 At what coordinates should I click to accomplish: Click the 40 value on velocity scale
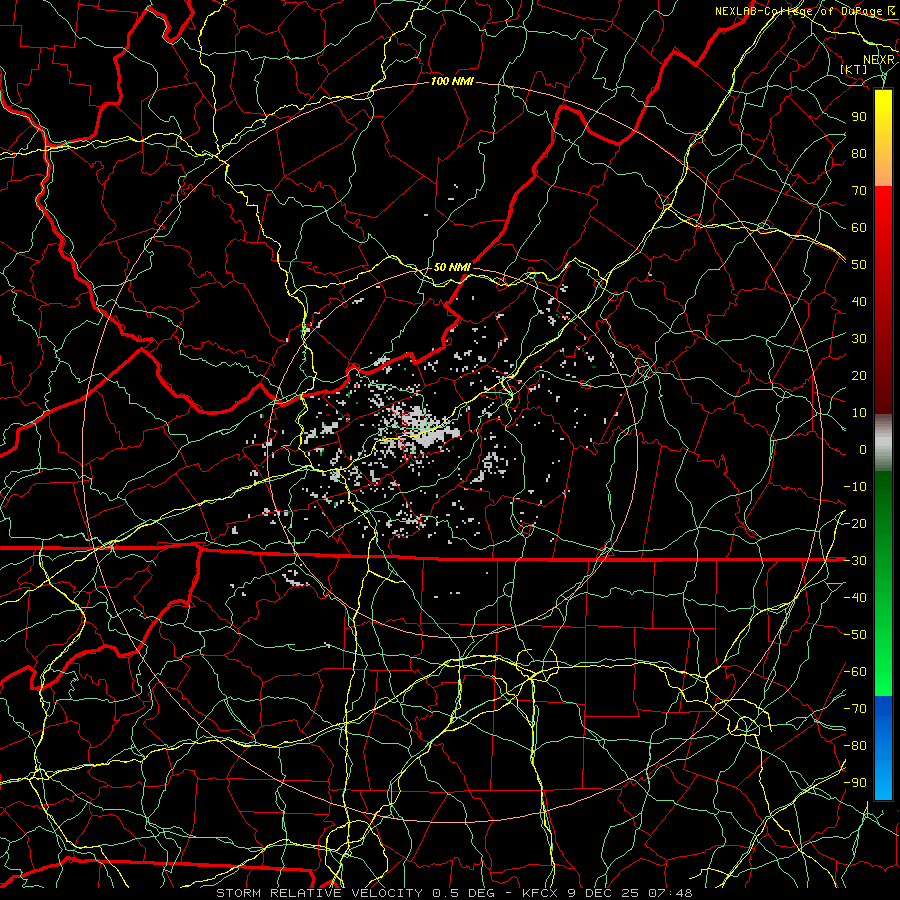click(x=859, y=301)
